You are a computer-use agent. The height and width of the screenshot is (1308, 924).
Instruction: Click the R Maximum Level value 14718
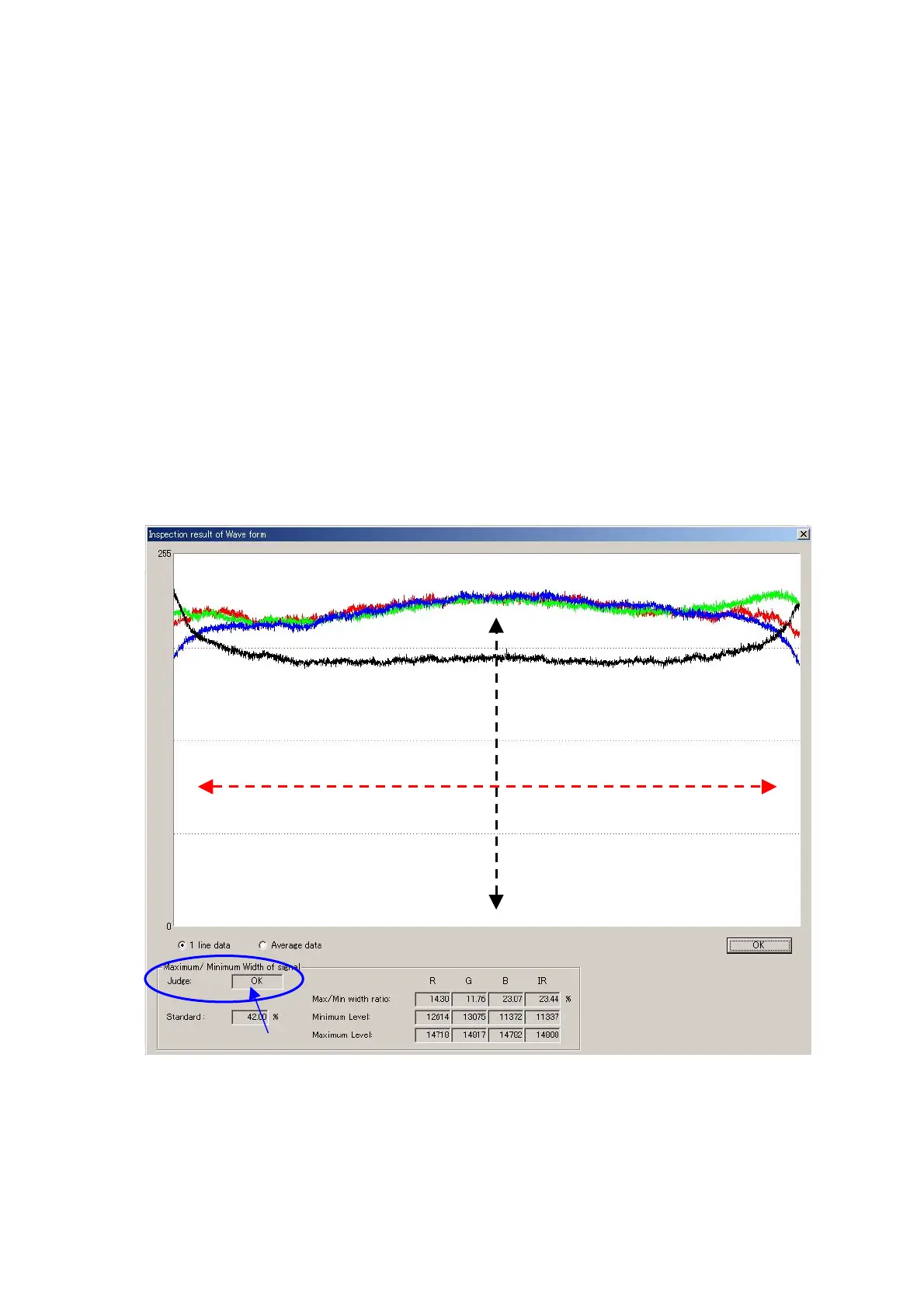pos(432,1035)
